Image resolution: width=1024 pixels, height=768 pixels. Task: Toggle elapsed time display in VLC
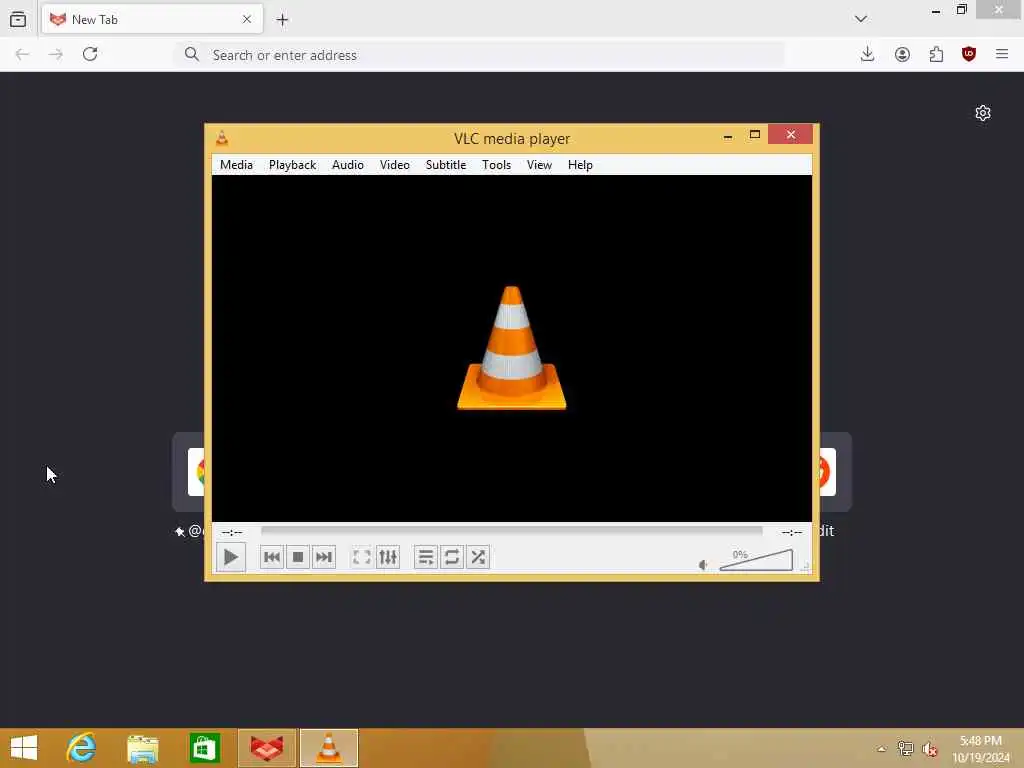232,532
